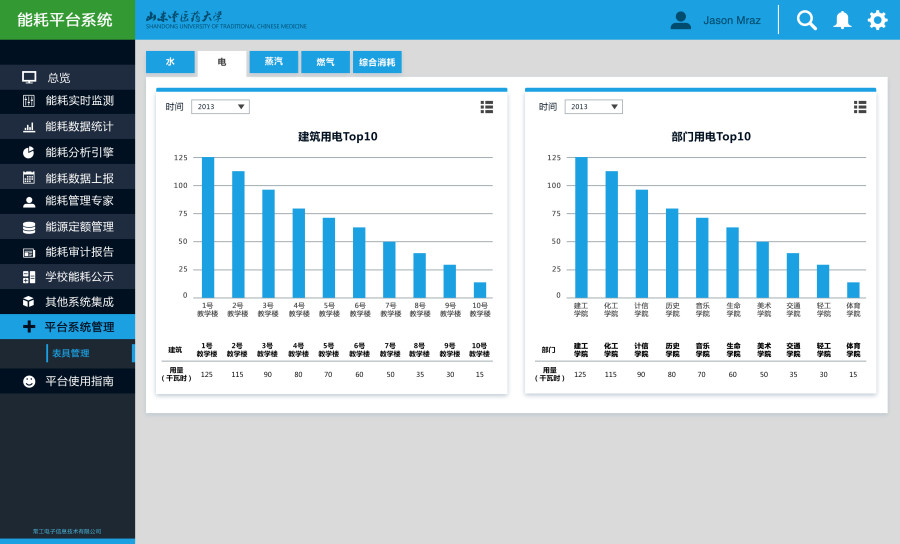This screenshot has width=900, height=544.
Task: Select the 电 tab
Action: (x=222, y=63)
